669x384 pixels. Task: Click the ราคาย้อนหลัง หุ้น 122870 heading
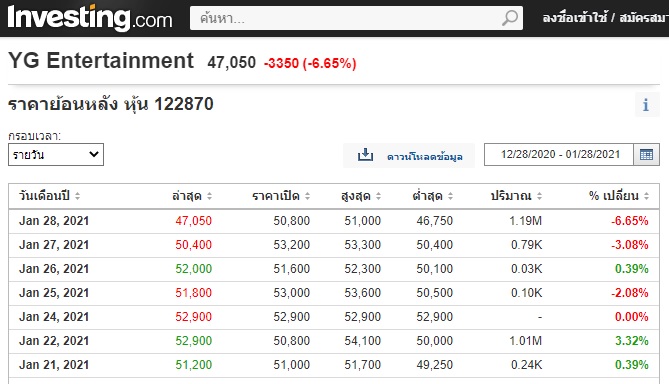click(x=111, y=104)
